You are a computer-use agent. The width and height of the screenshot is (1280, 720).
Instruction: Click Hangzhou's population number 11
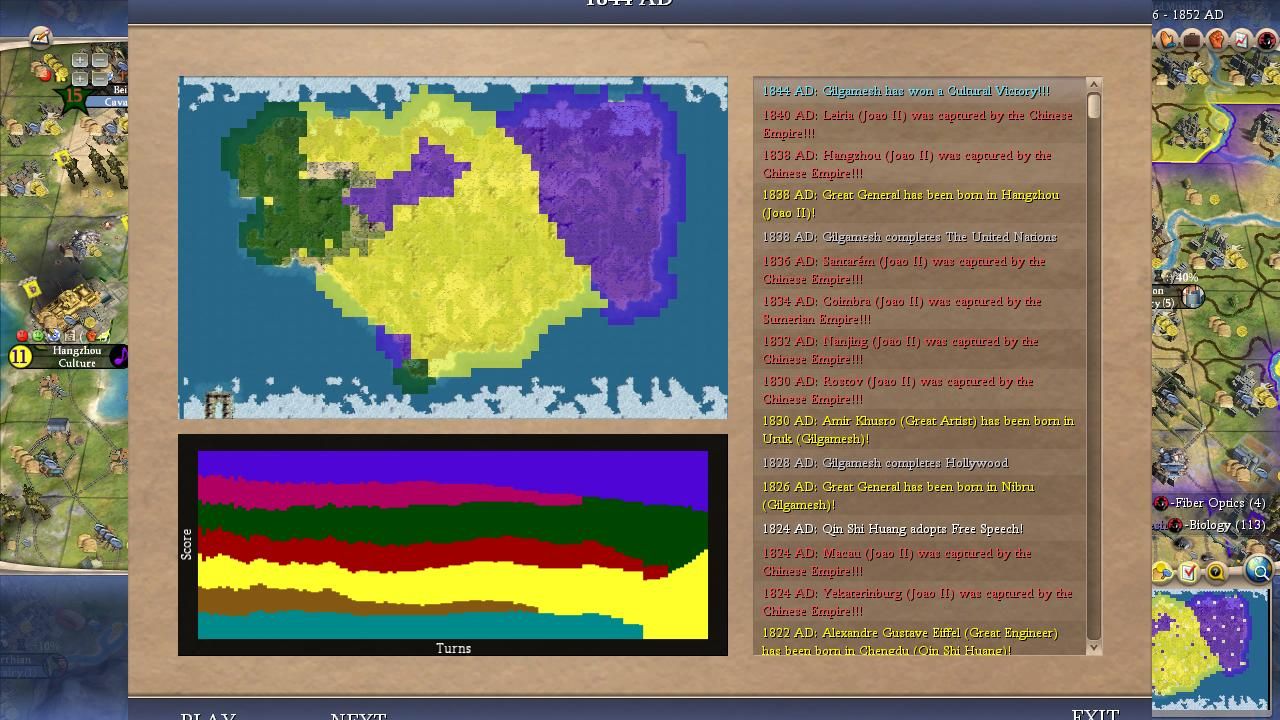click(x=20, y=356)
